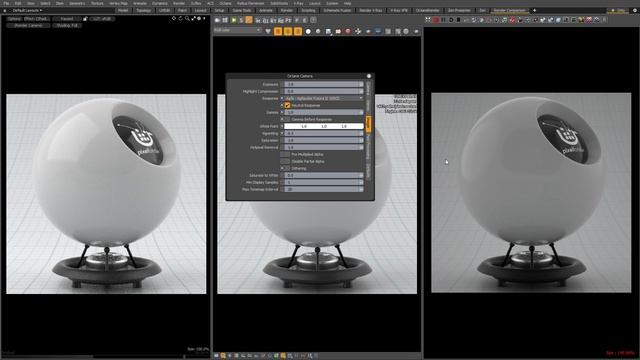Open the Response curve dropdown
Screen dimensions: 640x360
(x=324, y=98)
